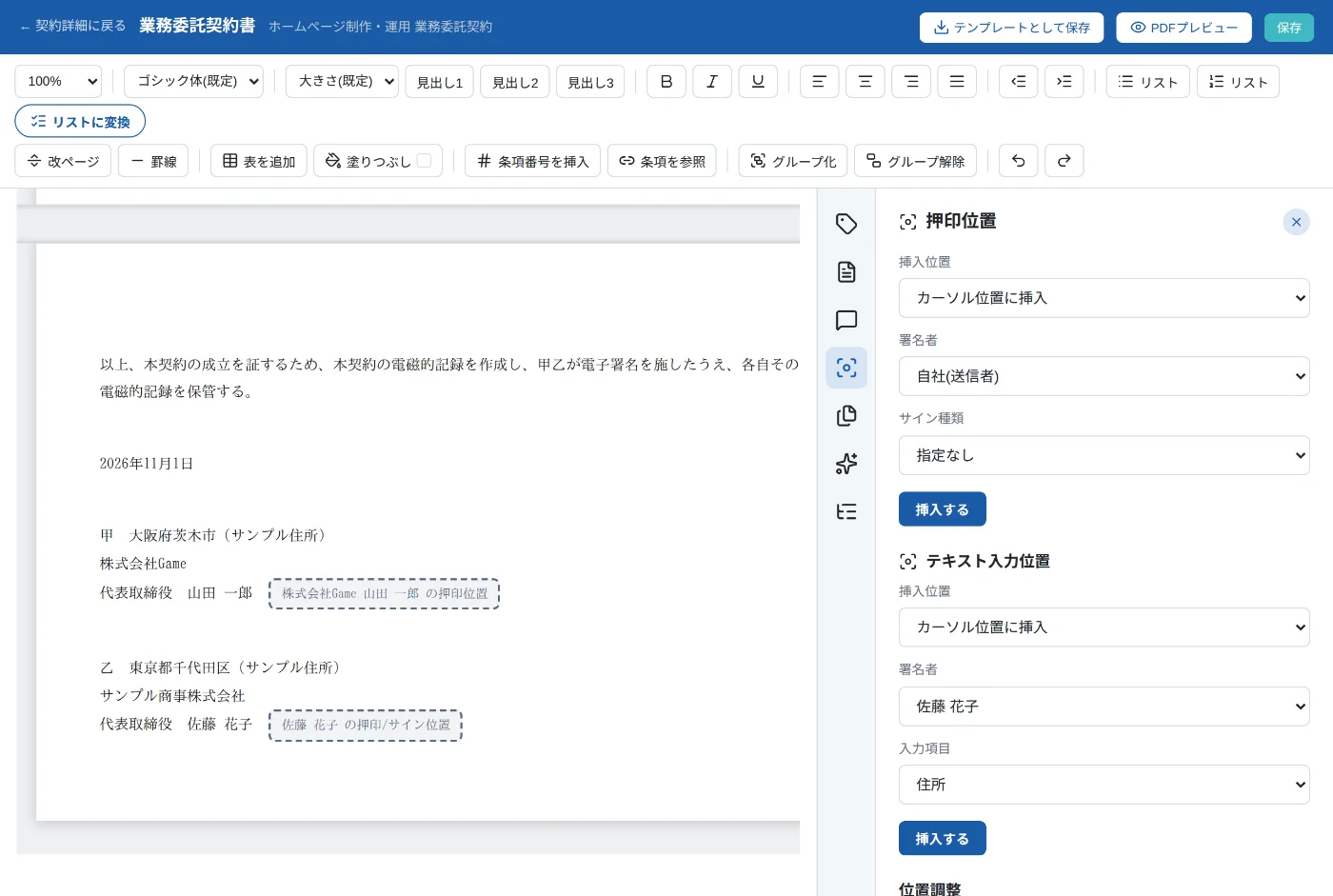
Task: Align text left
Action: [x=819, y=82]
